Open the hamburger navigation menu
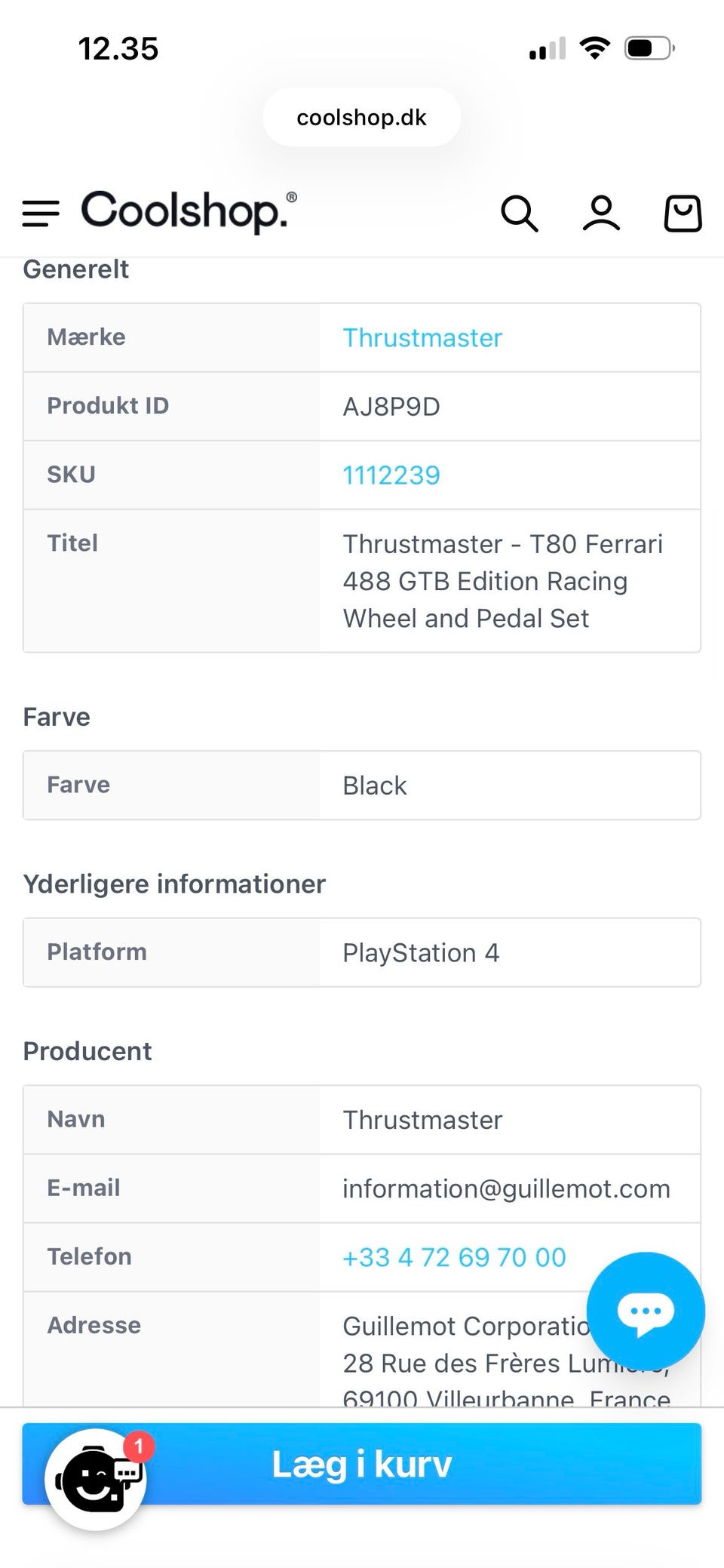724x1568 pixels. pos(41,214)
